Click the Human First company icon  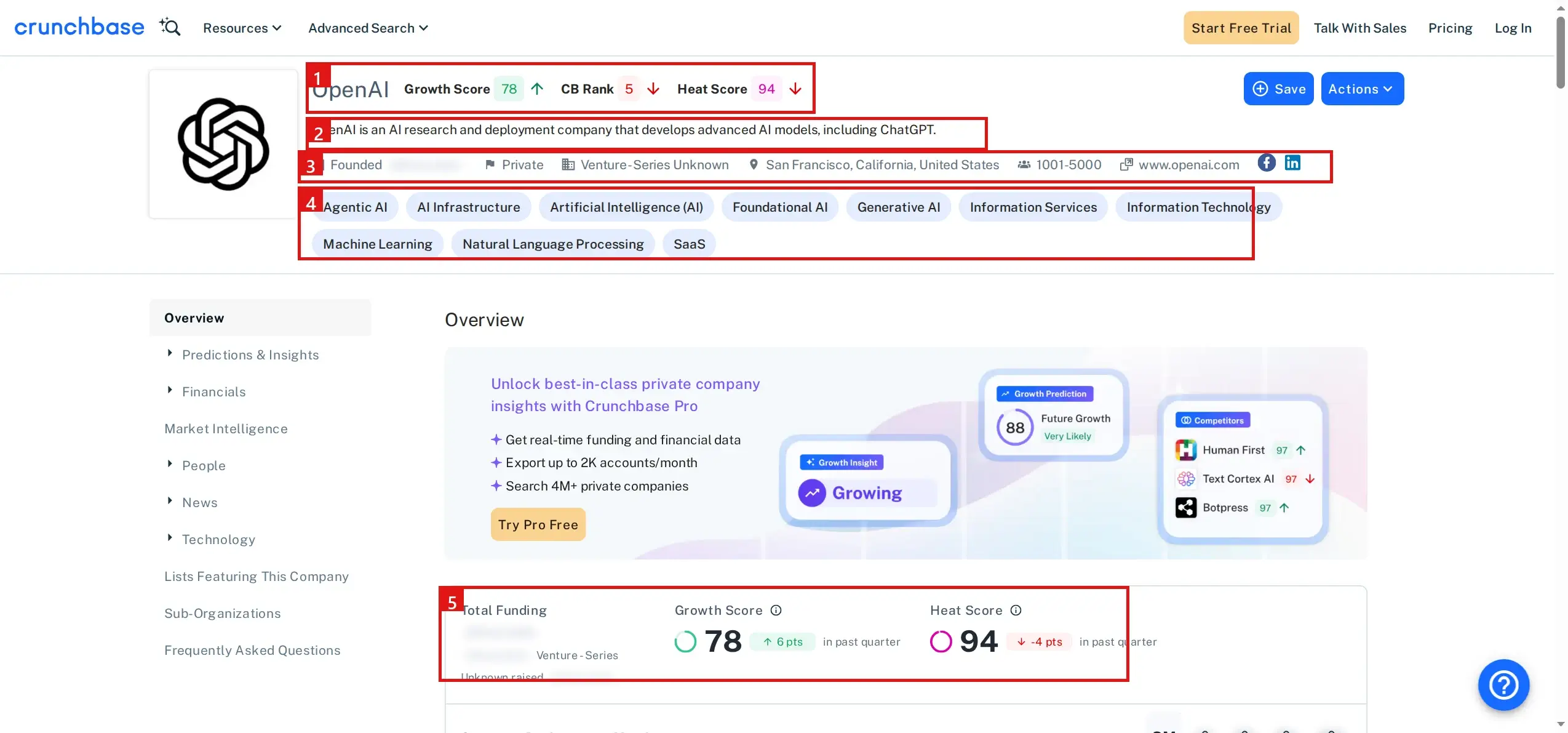point(1186,450)
